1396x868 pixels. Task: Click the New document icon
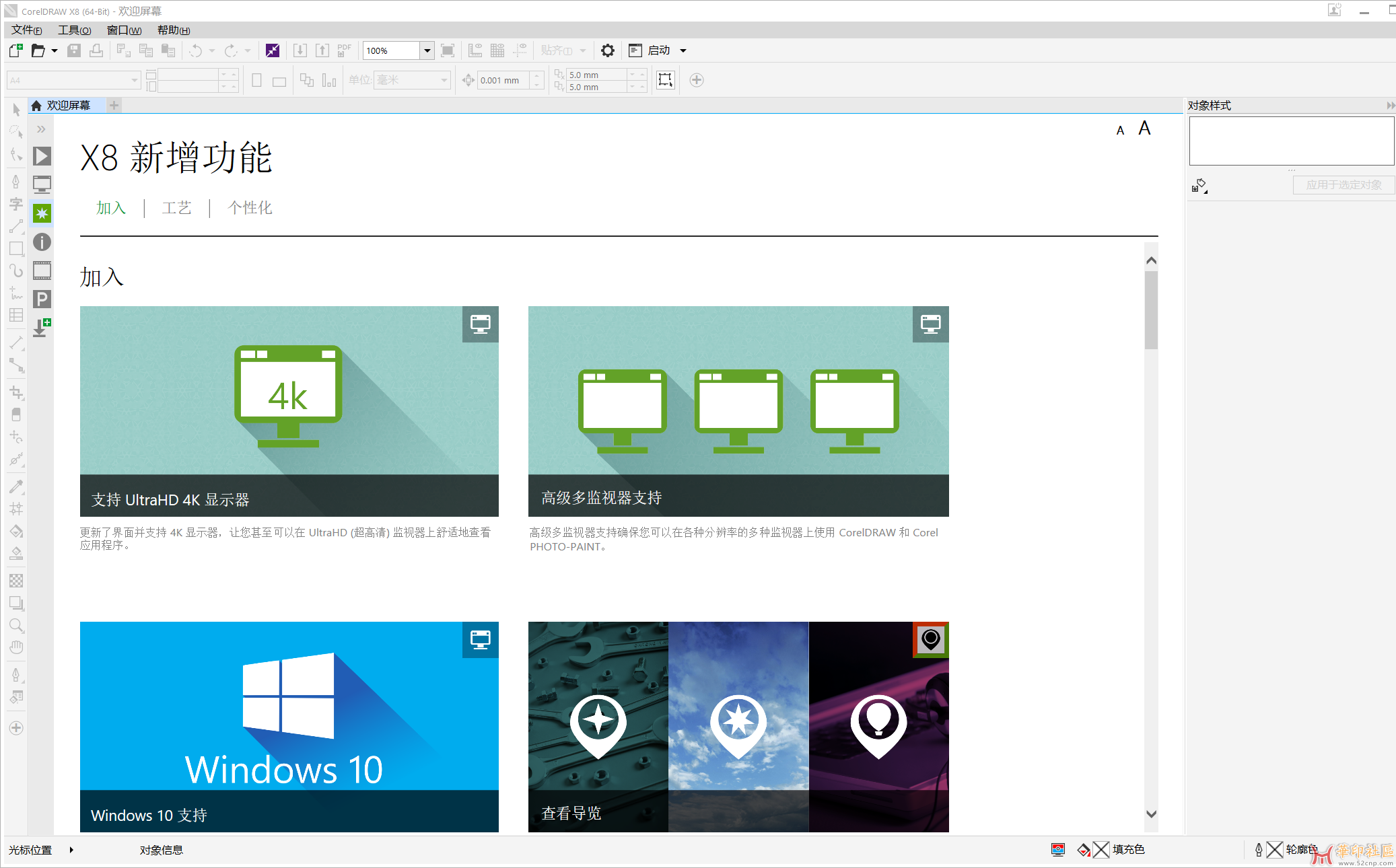16,50
